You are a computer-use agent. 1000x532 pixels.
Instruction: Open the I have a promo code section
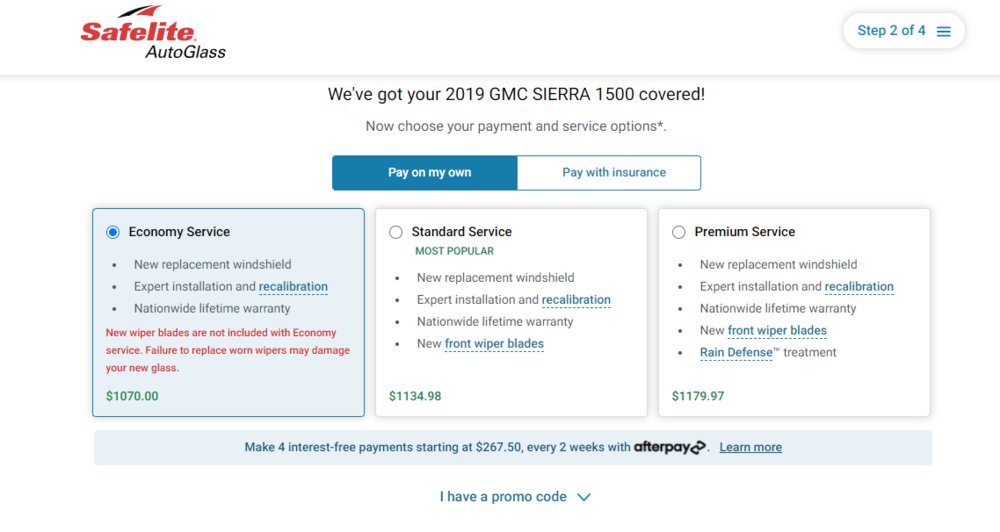point(503,497)
